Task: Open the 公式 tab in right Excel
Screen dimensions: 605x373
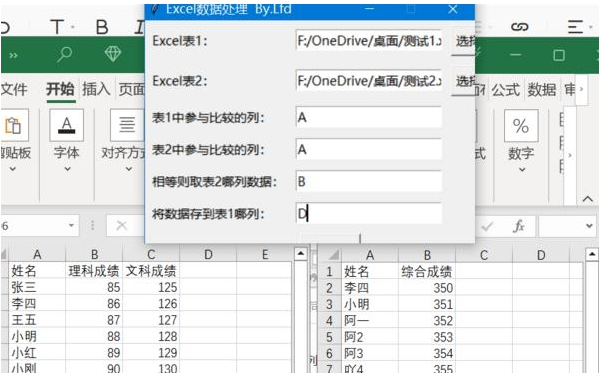Action: coord(505,90)
